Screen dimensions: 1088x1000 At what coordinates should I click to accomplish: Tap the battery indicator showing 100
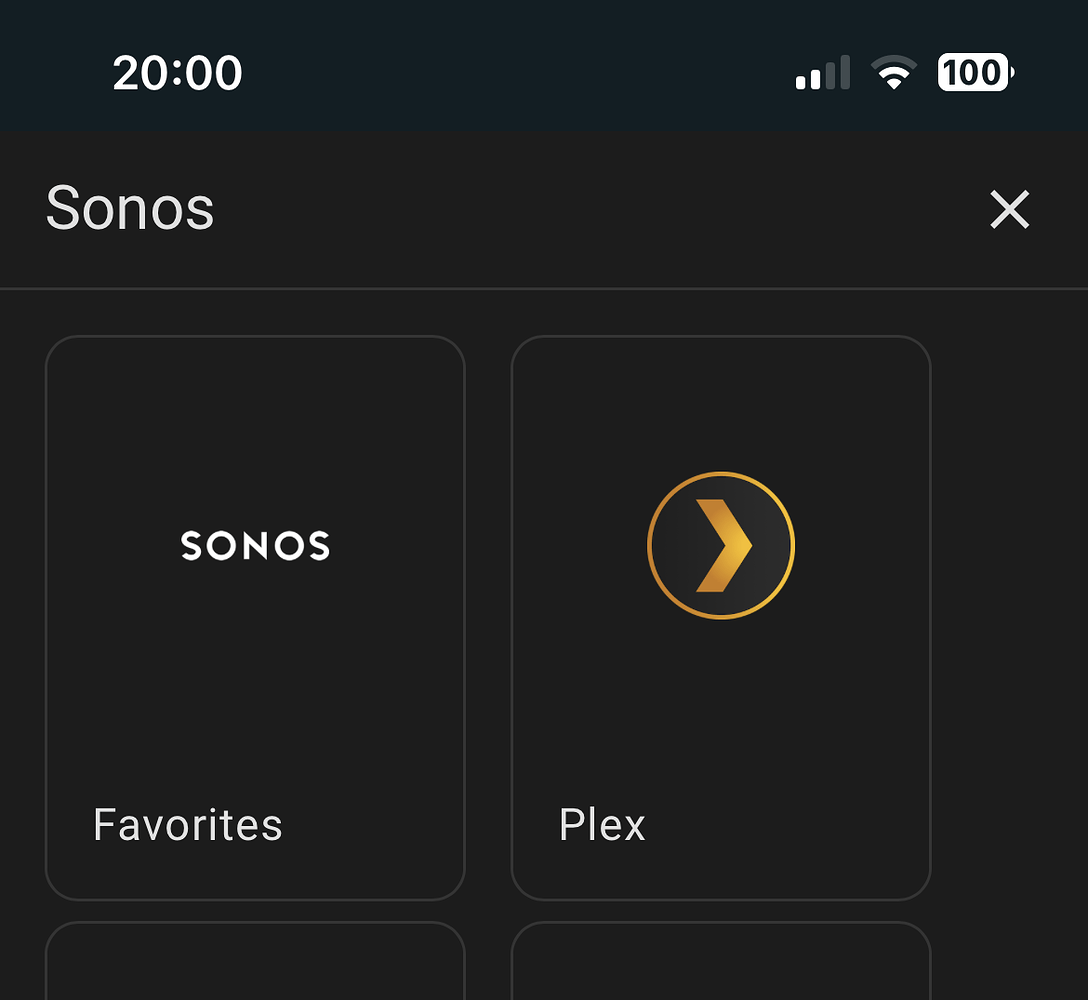pyautogui.click(x=972, y=73)
